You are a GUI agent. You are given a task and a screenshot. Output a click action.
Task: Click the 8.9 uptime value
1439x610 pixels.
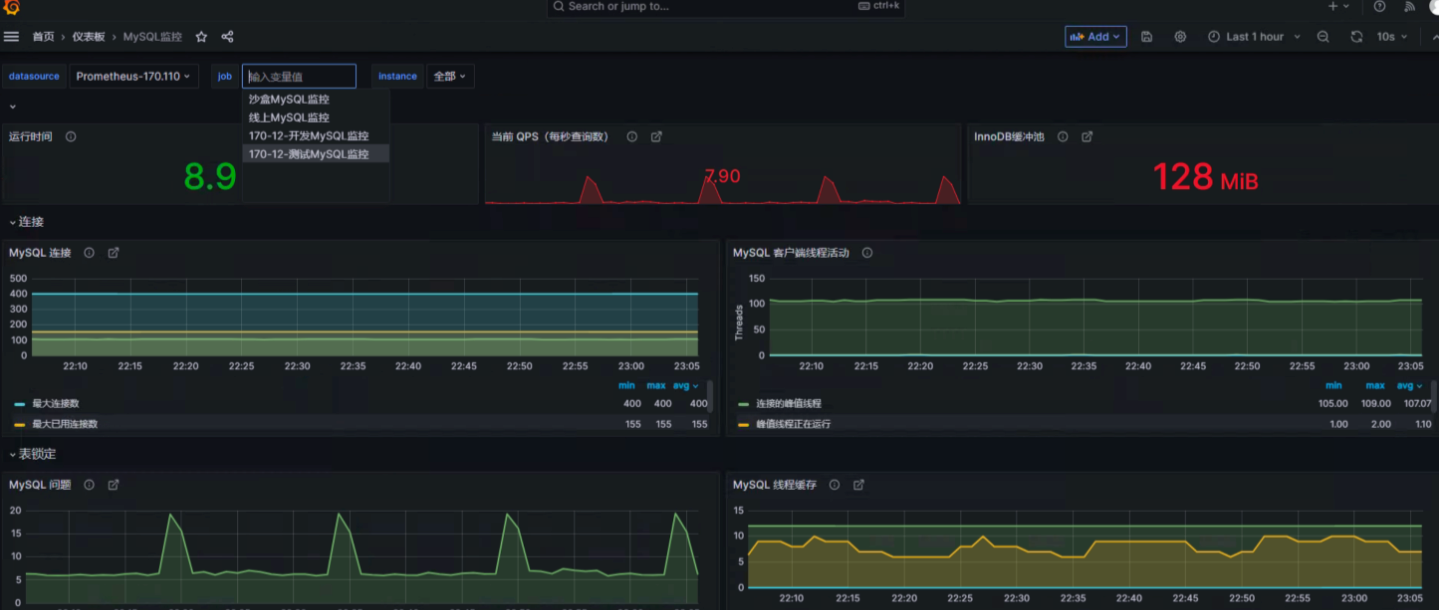210,178
